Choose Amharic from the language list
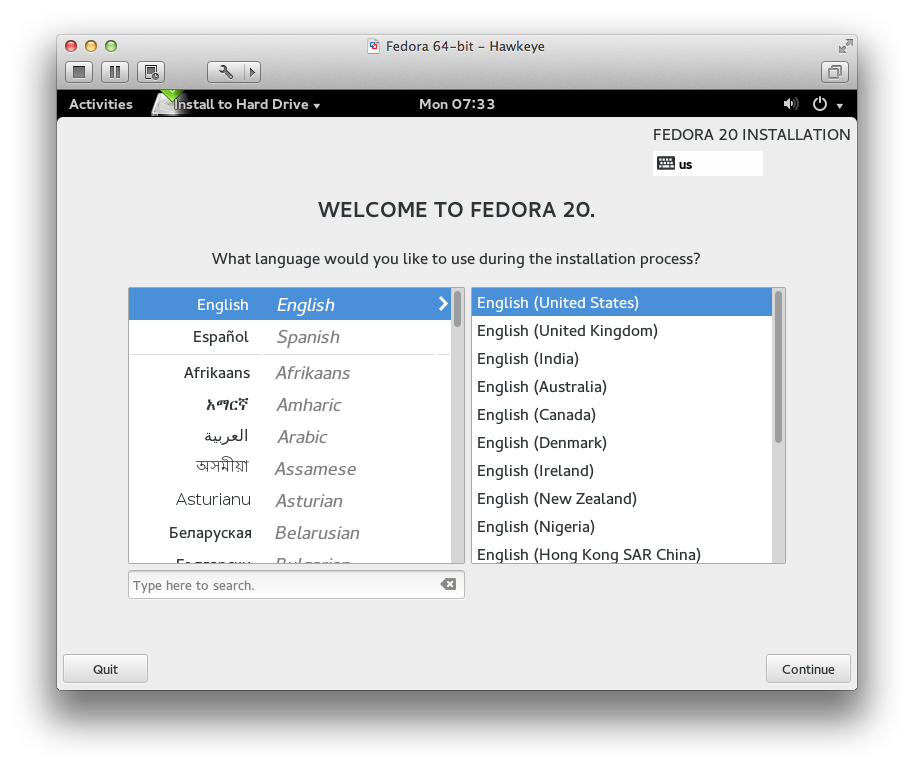Image resolution: width=914 pixels, height=769 pixels. point(290,405)
